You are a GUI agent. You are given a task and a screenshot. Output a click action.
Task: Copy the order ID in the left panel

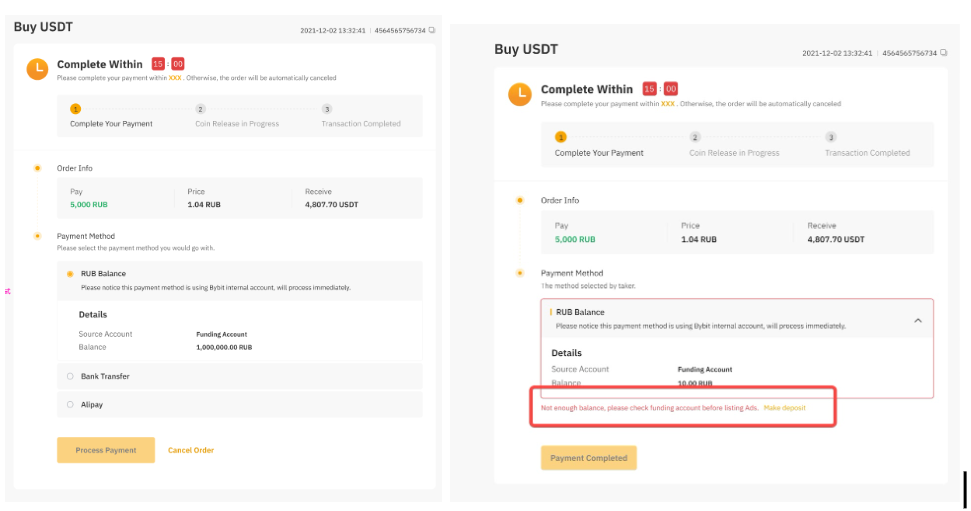coord(432,30)
